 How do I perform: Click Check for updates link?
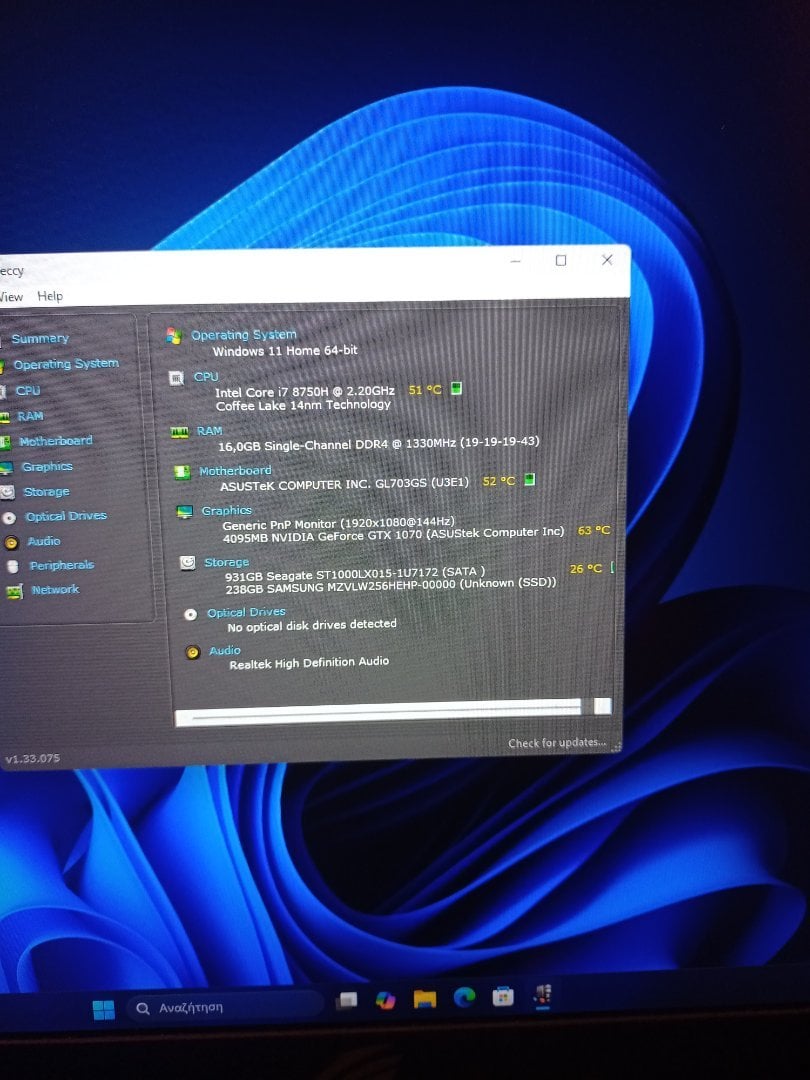pos(557,742)
